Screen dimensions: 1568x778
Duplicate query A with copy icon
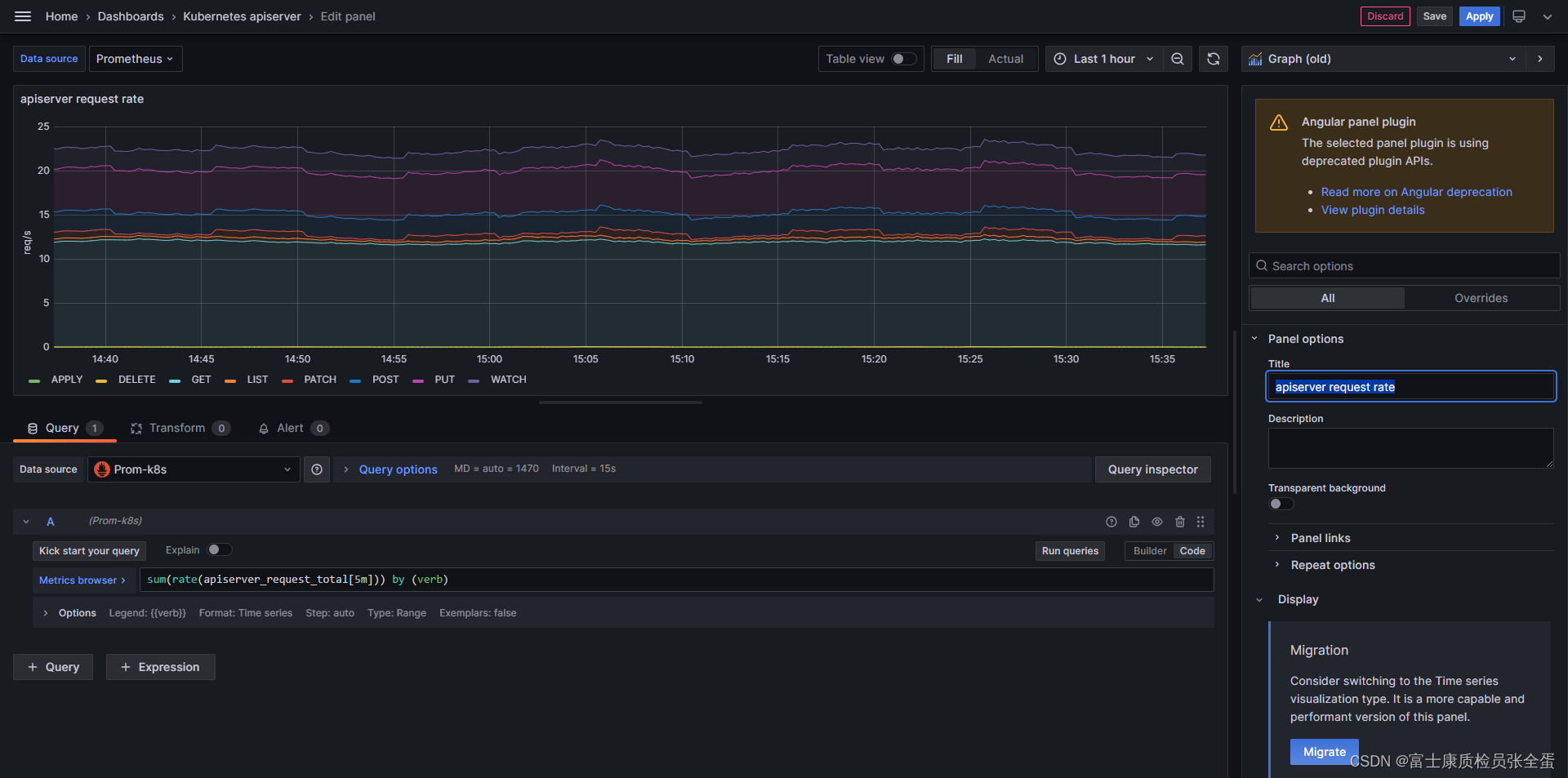(1134, 522)
